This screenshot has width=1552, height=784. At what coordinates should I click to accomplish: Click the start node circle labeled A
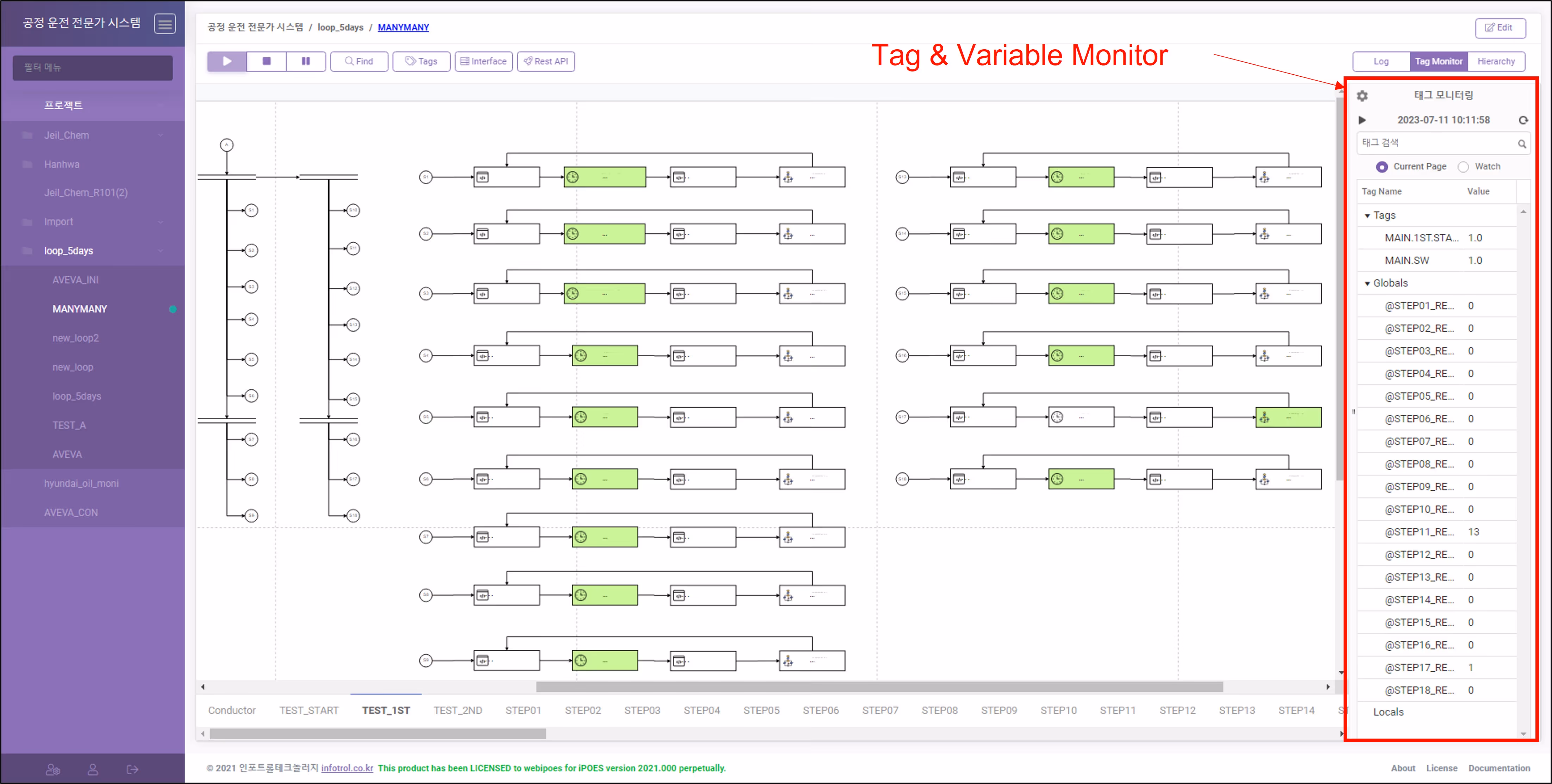226,145
